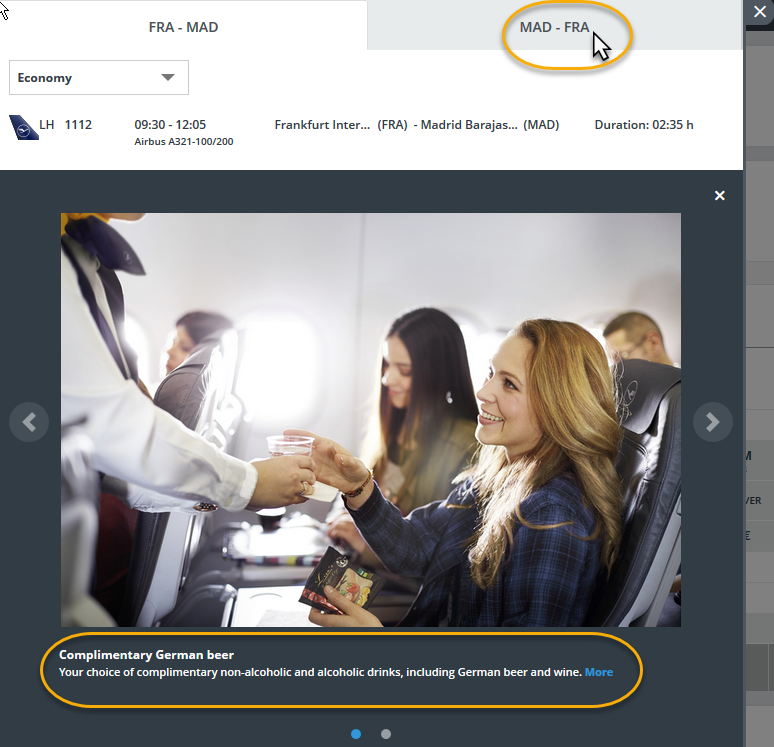This screenshot has height=747, width=774.
Task: Select the FRA - MAD tab
Action: point(183,27)
